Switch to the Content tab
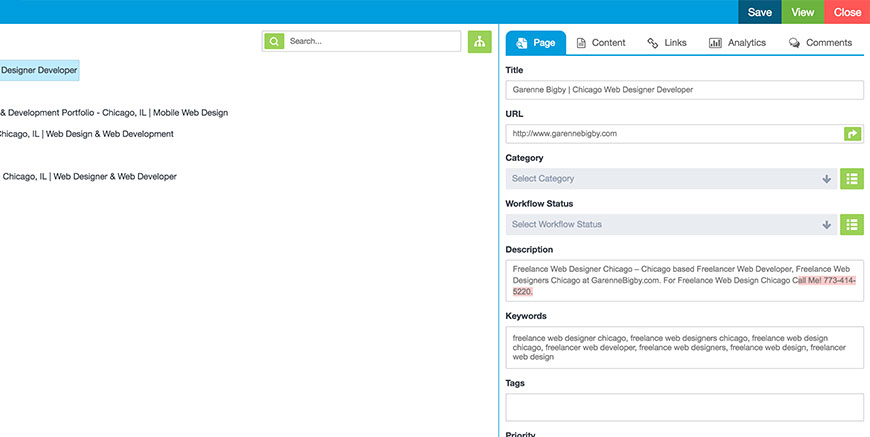The width and height of the screenshot is (870, 437). click(600, 43)
